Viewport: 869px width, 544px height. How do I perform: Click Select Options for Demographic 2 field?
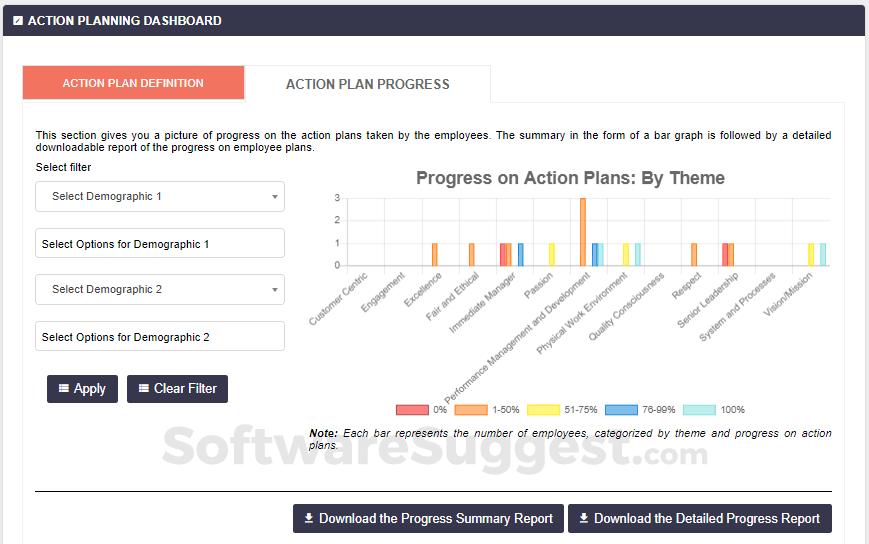click(x=160, y=337)
